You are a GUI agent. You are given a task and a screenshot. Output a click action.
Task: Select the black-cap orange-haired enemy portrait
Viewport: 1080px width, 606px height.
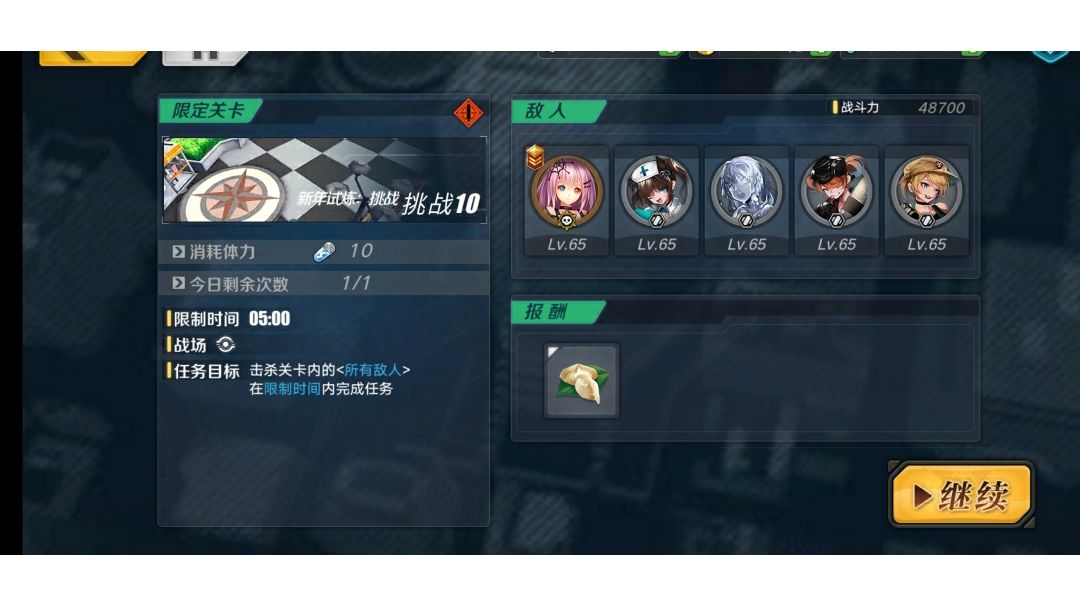(836, 191)
